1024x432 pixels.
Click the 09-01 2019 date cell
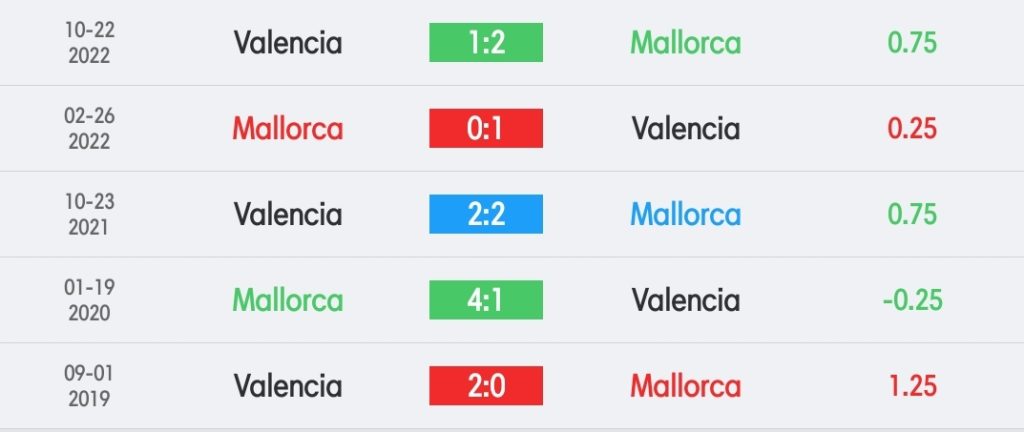89,386
